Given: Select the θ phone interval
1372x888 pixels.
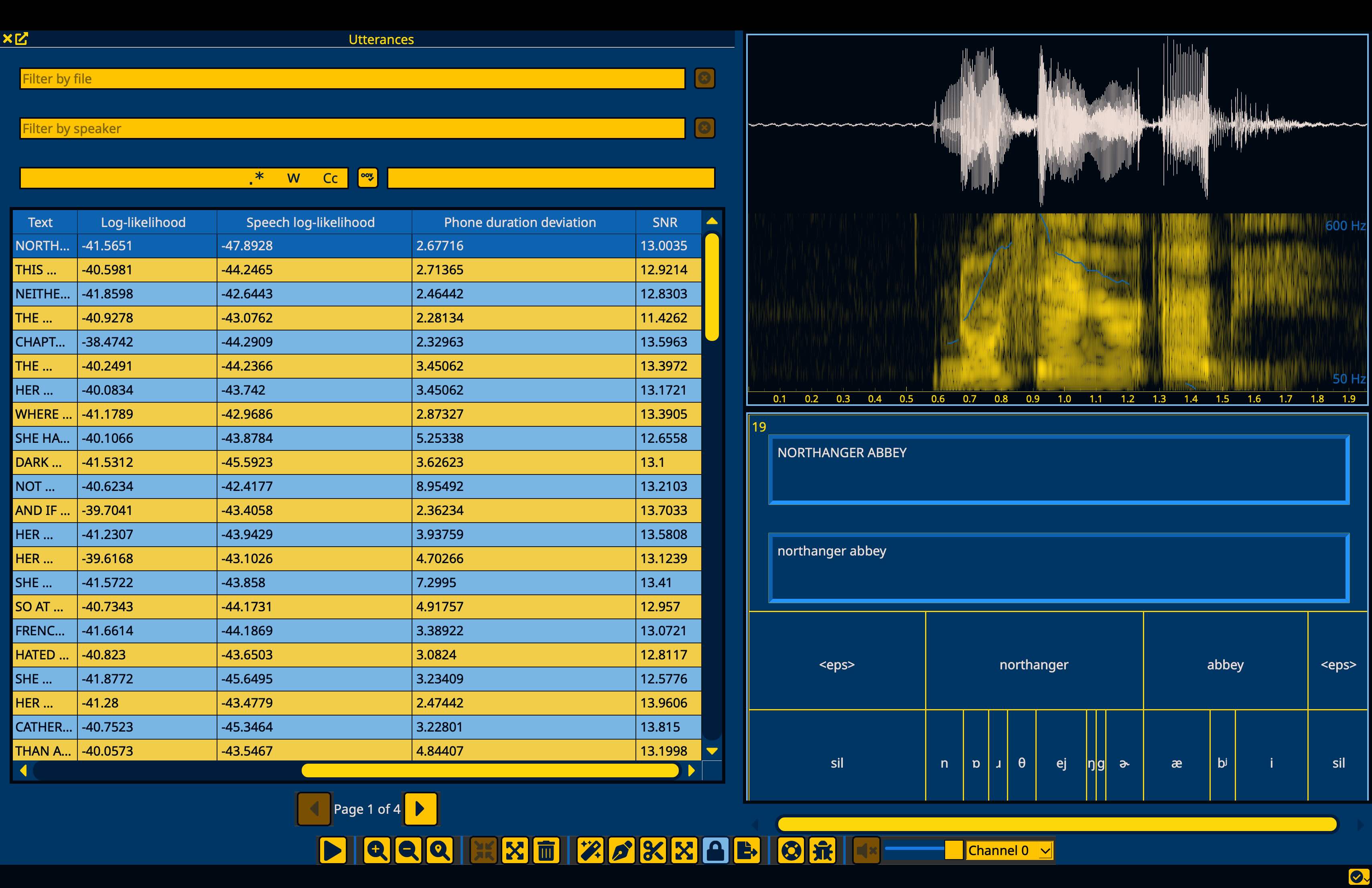Looking at the screenshot, I should 1021,756.
